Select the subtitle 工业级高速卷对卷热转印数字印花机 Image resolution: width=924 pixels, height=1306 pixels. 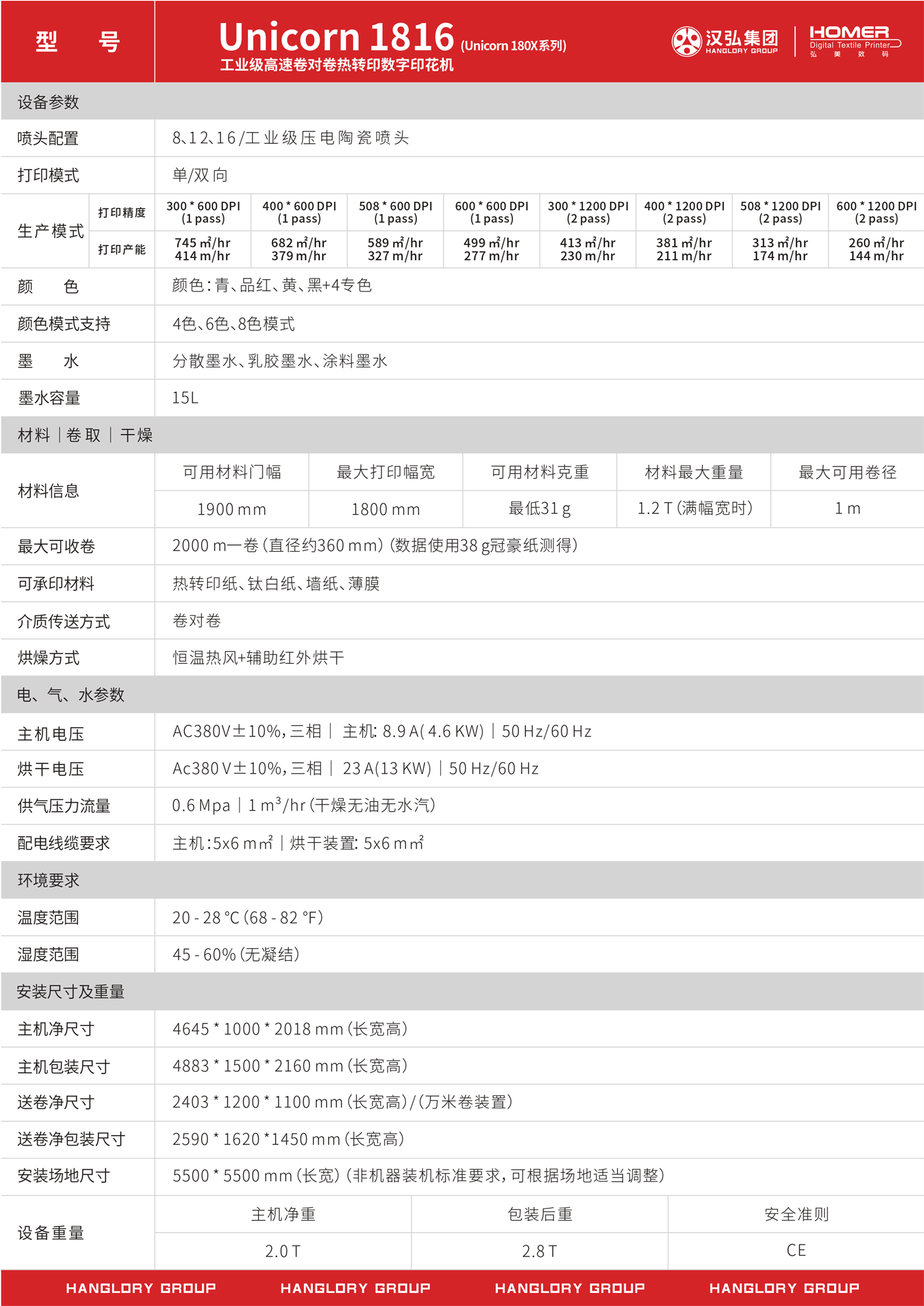click(x=337, y=65)
